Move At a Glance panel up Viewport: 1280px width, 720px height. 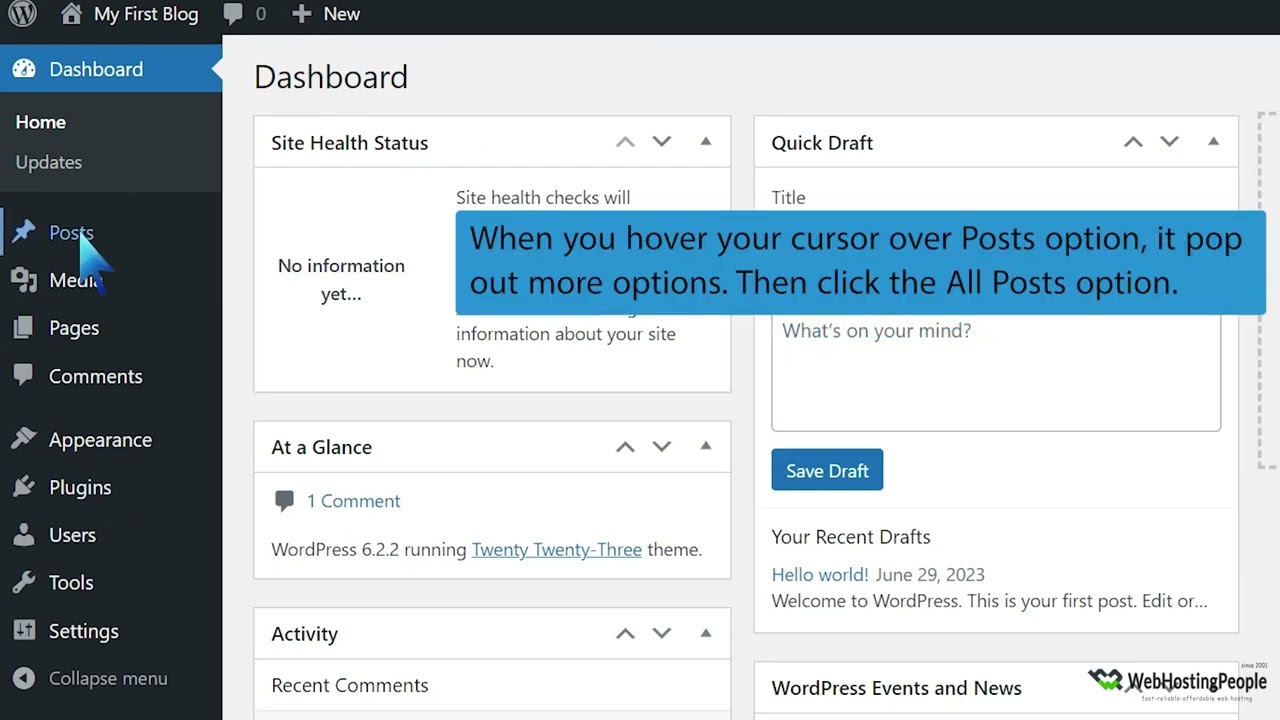click(x=625, y=447)
